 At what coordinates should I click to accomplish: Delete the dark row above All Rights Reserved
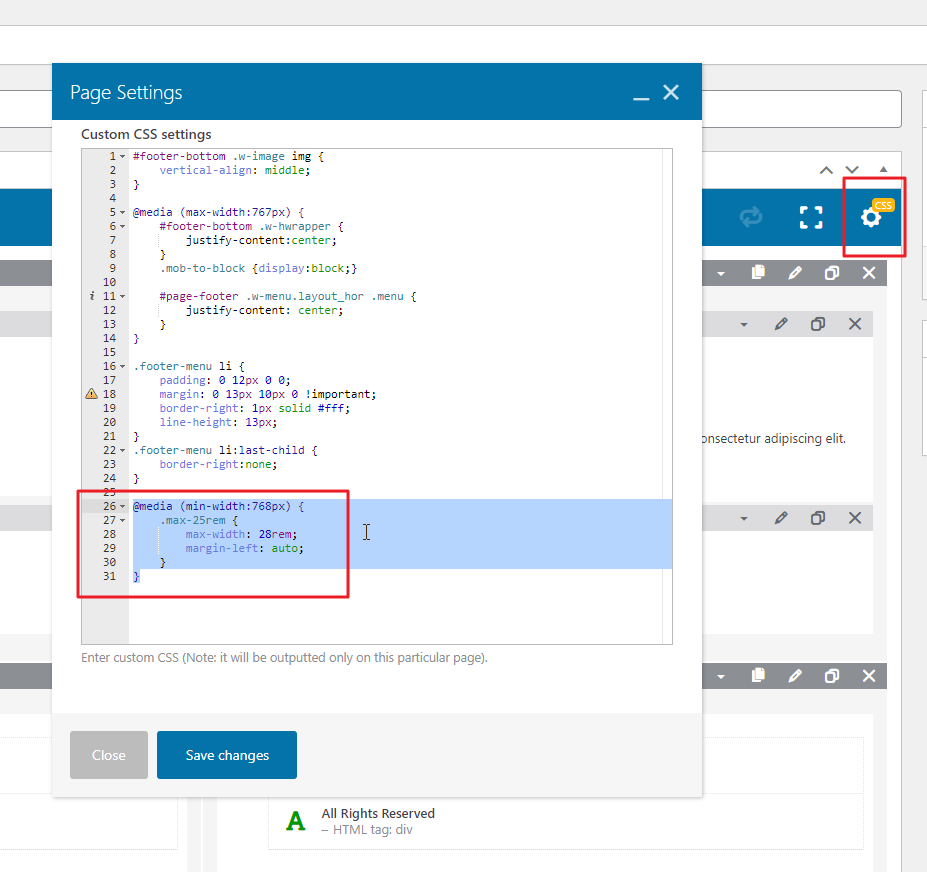point(868,675)
